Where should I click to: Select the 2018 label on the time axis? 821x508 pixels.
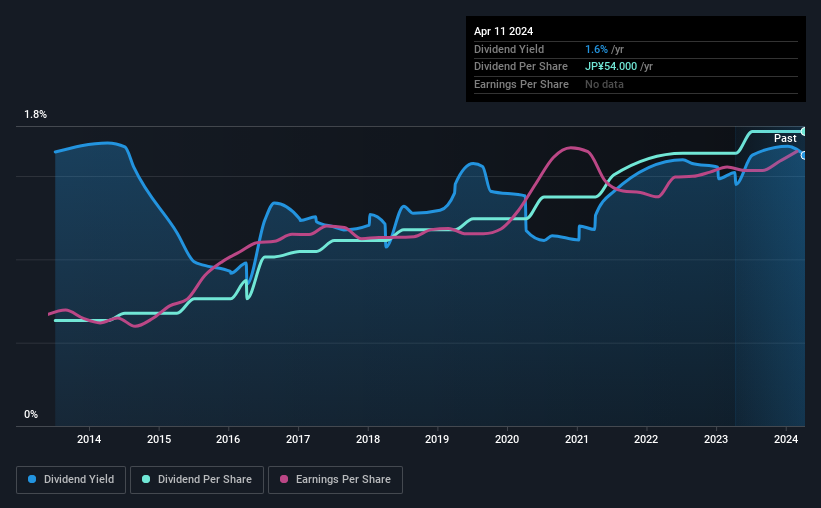368,439
